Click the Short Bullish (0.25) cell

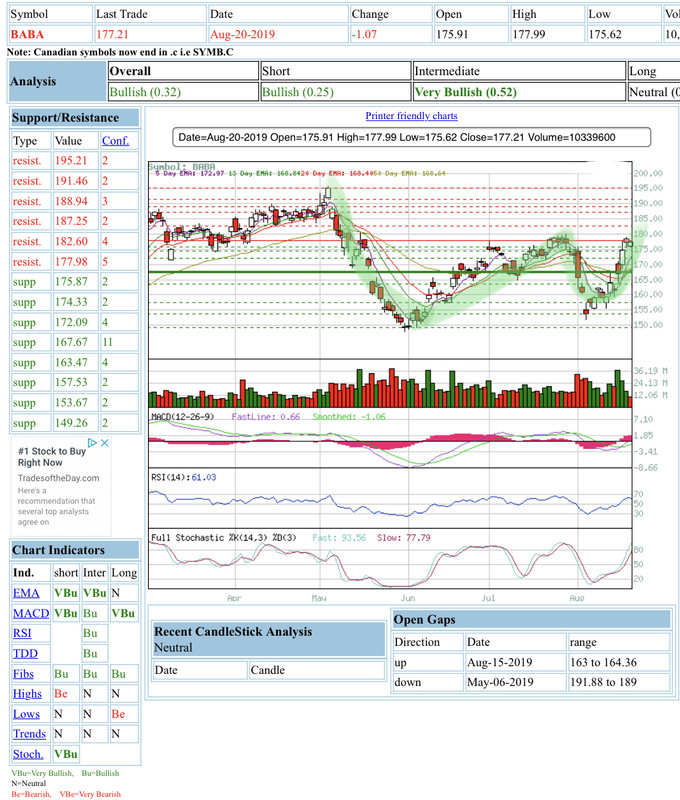336,92
